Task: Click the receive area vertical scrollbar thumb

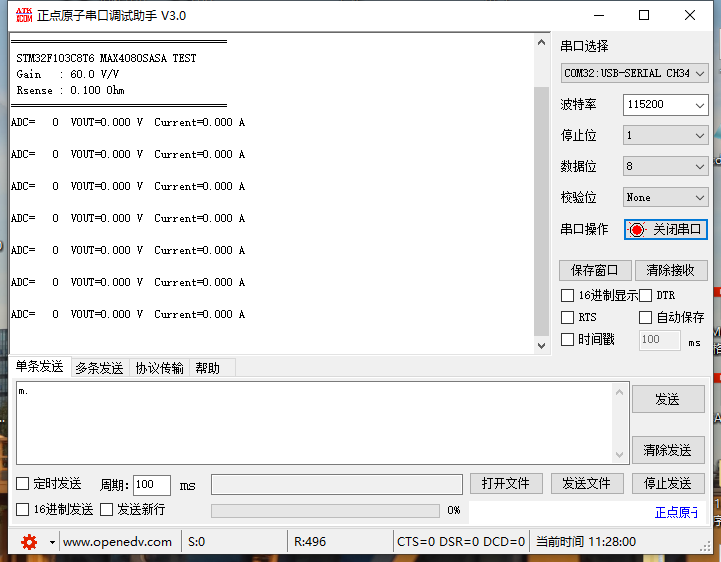Action: [542, 212]
